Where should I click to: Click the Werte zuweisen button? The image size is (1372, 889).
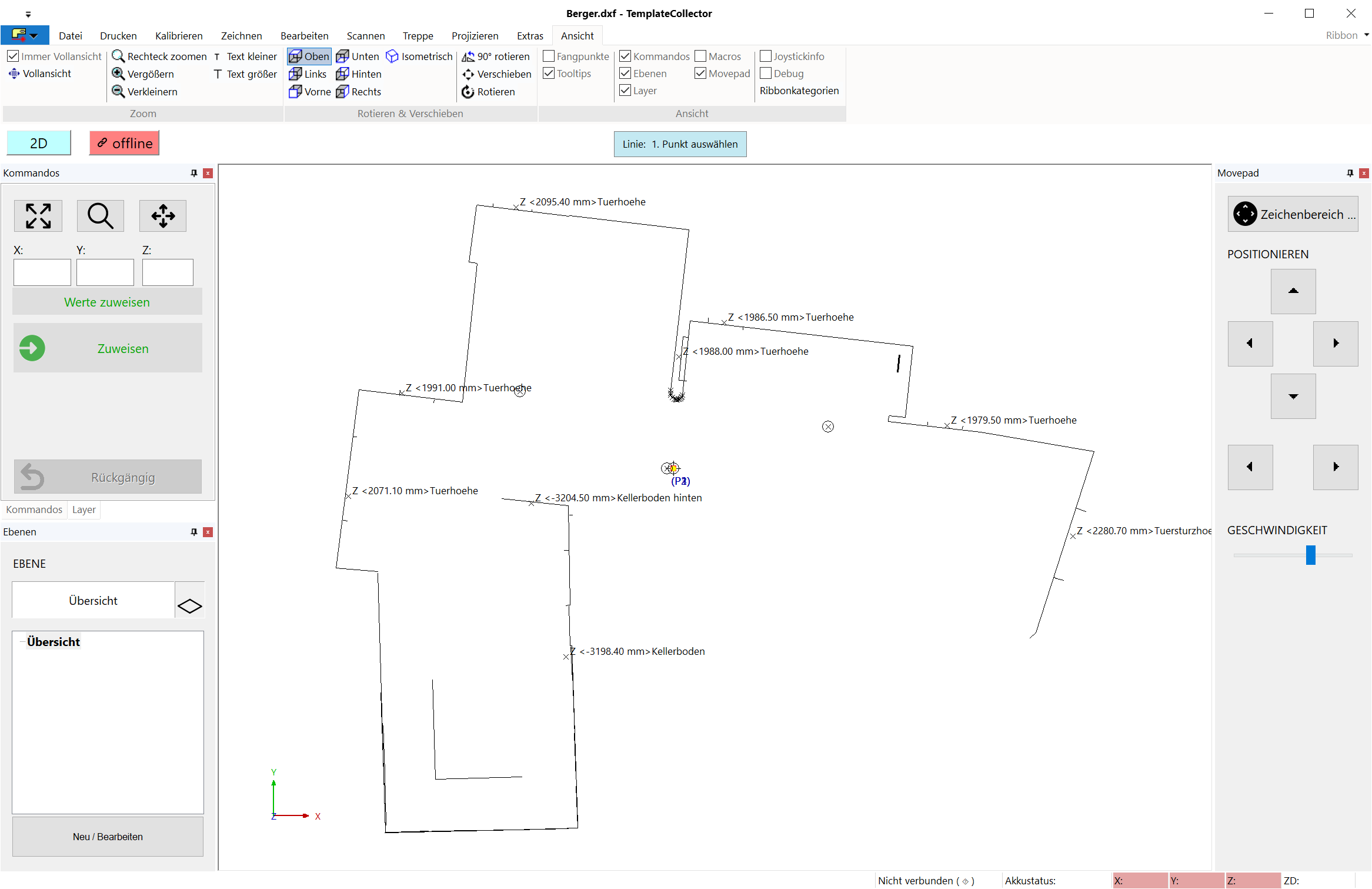[x=107, y=302]
